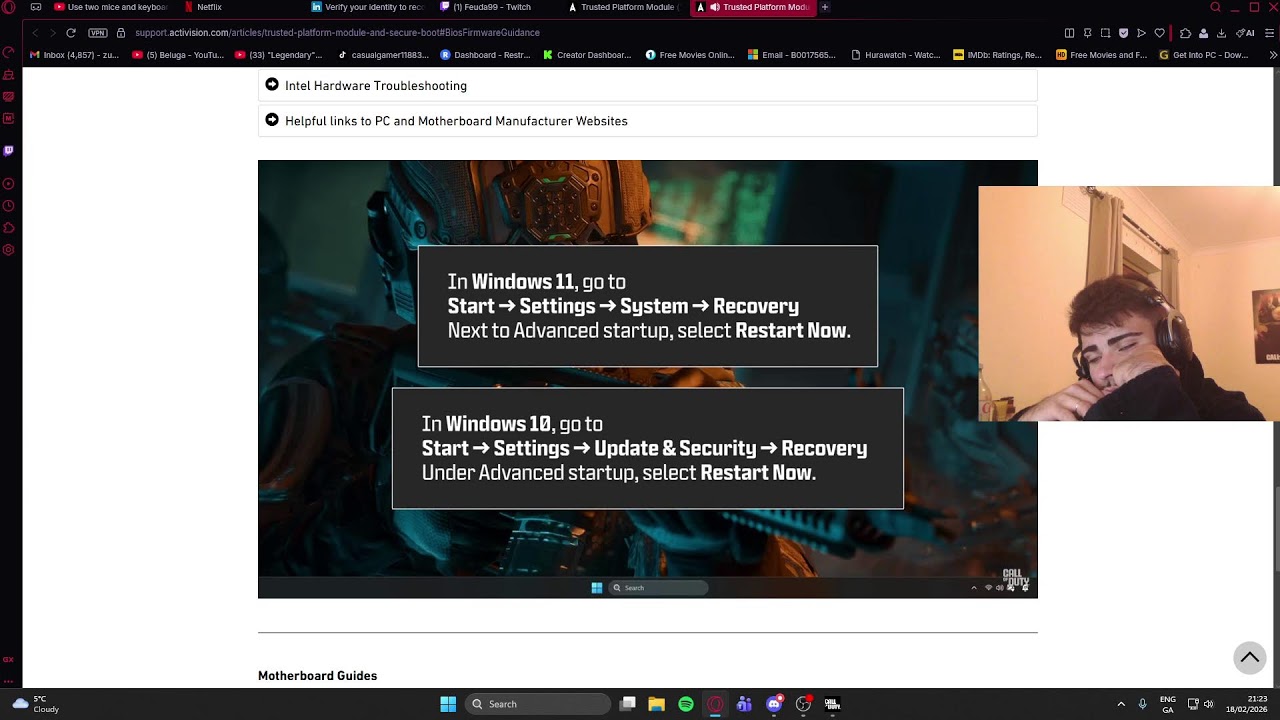
Task: Open IMDb Ratings bookmark
Action: click(997, 55)
